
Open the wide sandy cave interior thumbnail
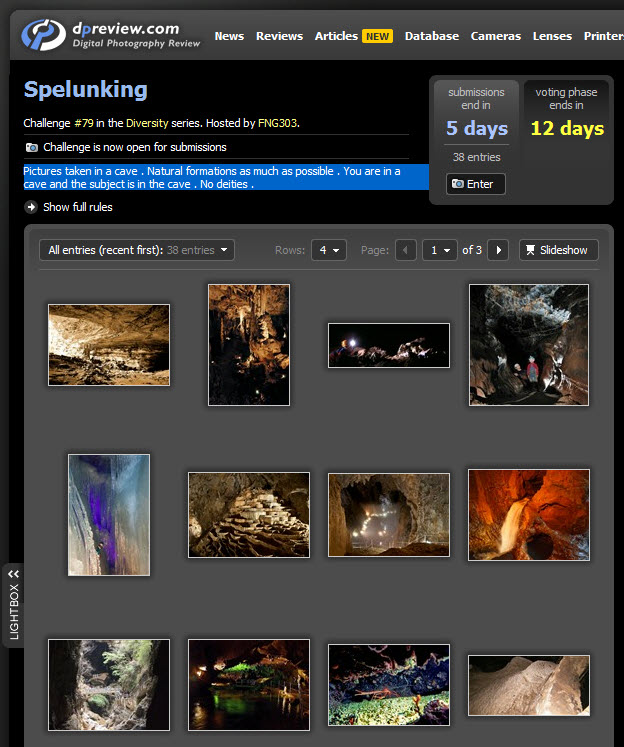pos(109,345)
